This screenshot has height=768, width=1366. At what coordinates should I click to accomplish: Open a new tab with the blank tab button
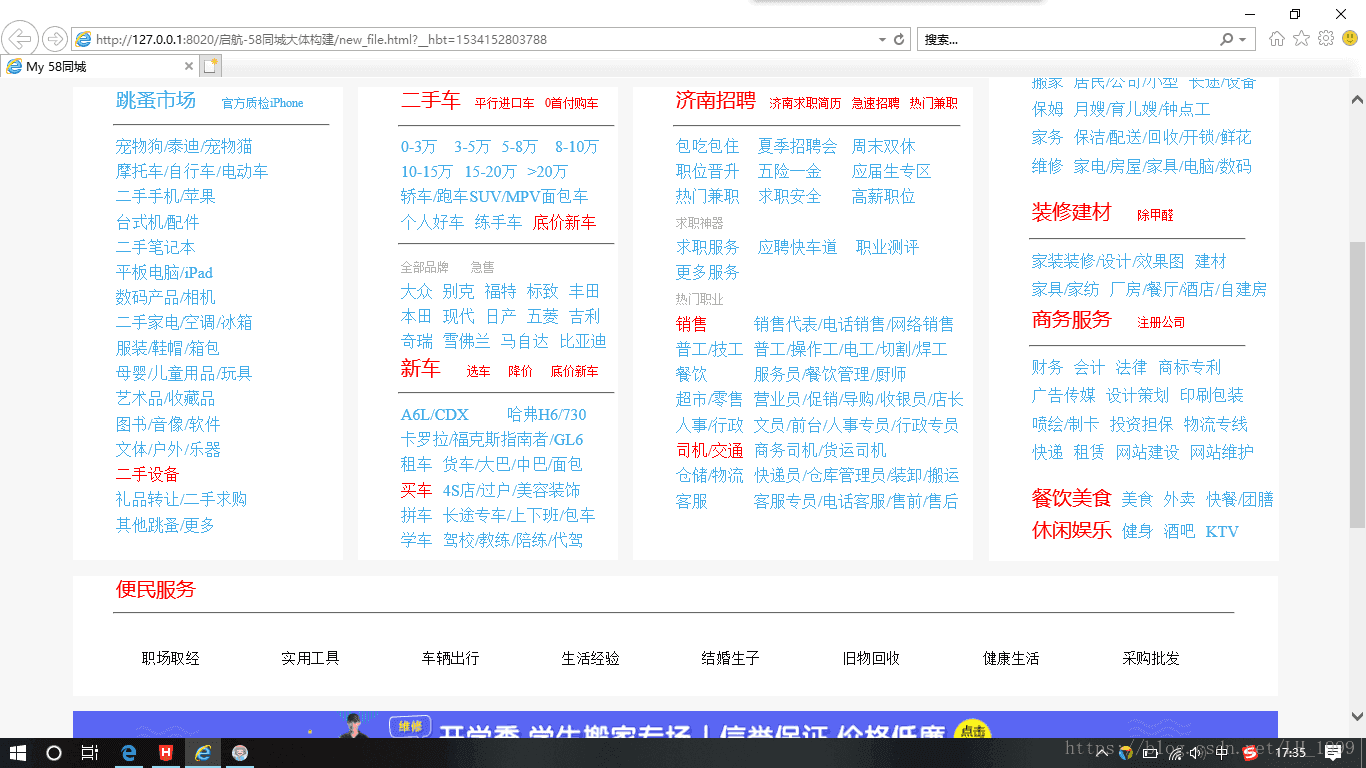click(210, 67)
